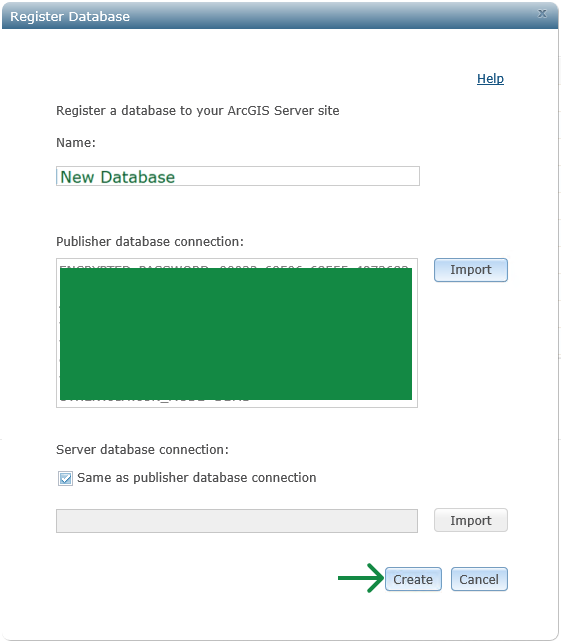Click the Server database connection: label
561x643 pixels.
[x=142, y=449]
